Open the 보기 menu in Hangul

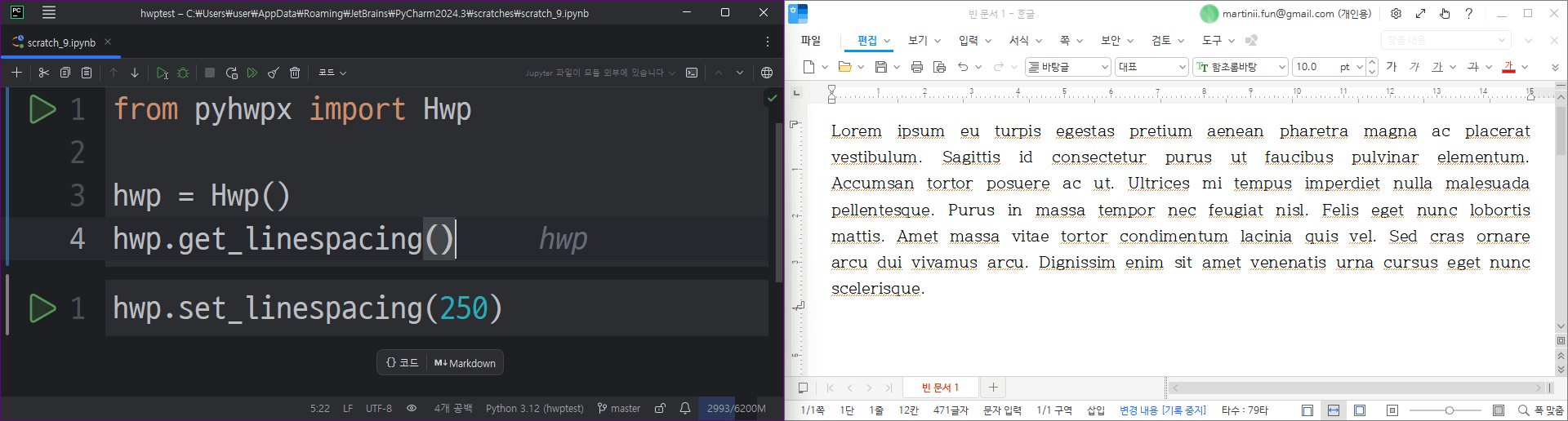click(x=918, y=40)
